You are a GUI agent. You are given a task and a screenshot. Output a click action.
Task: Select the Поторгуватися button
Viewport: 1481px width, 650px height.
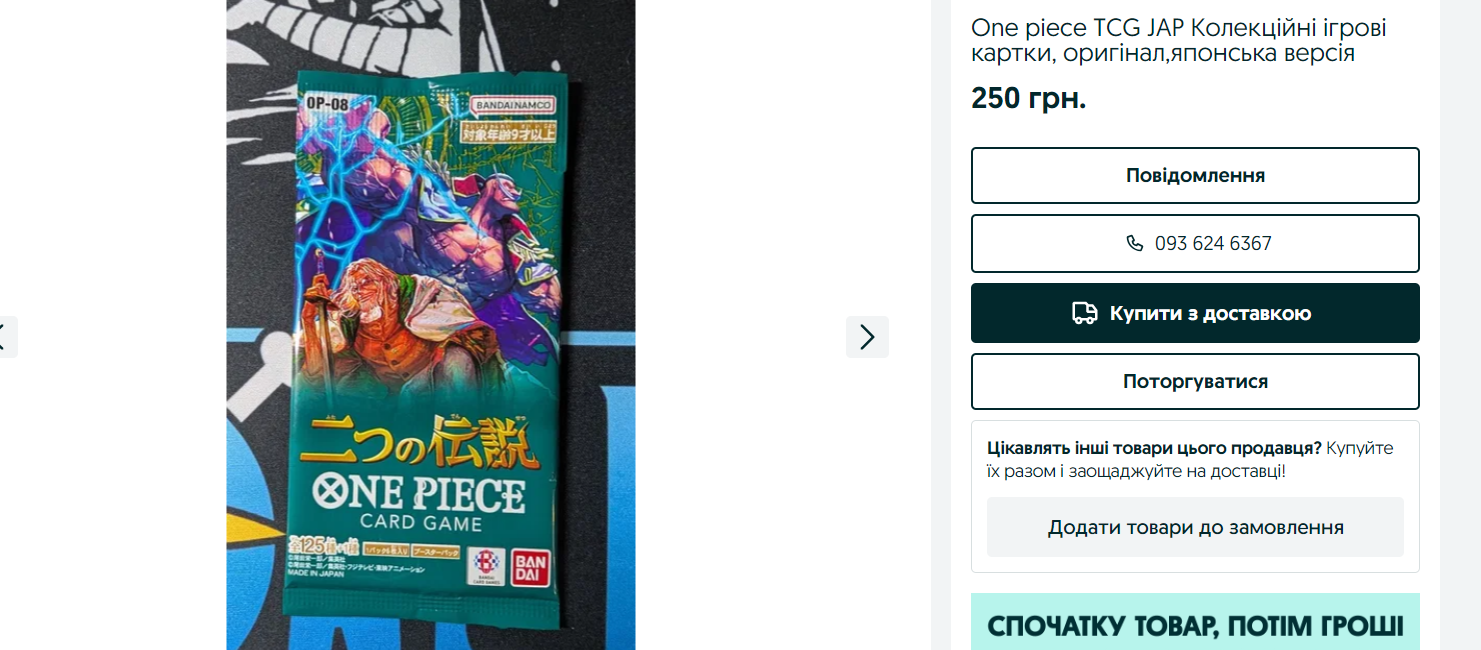click(1195, 381)
